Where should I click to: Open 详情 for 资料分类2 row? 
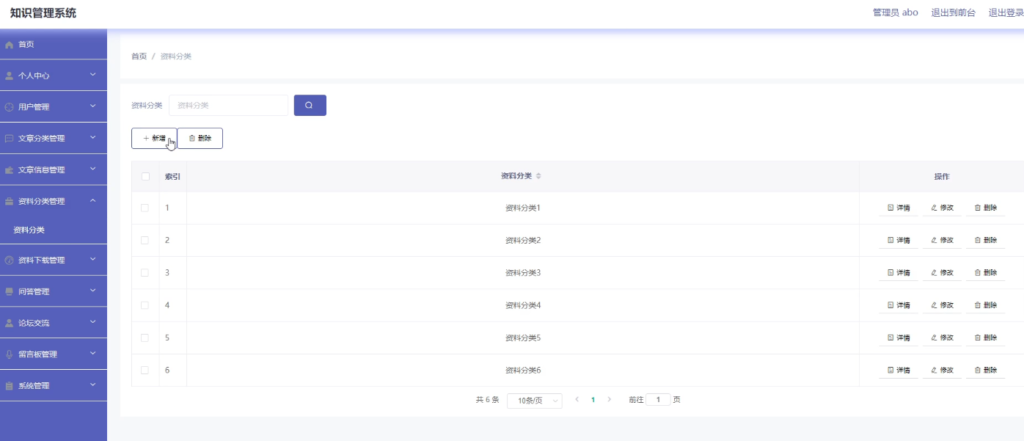coord(899,240)
